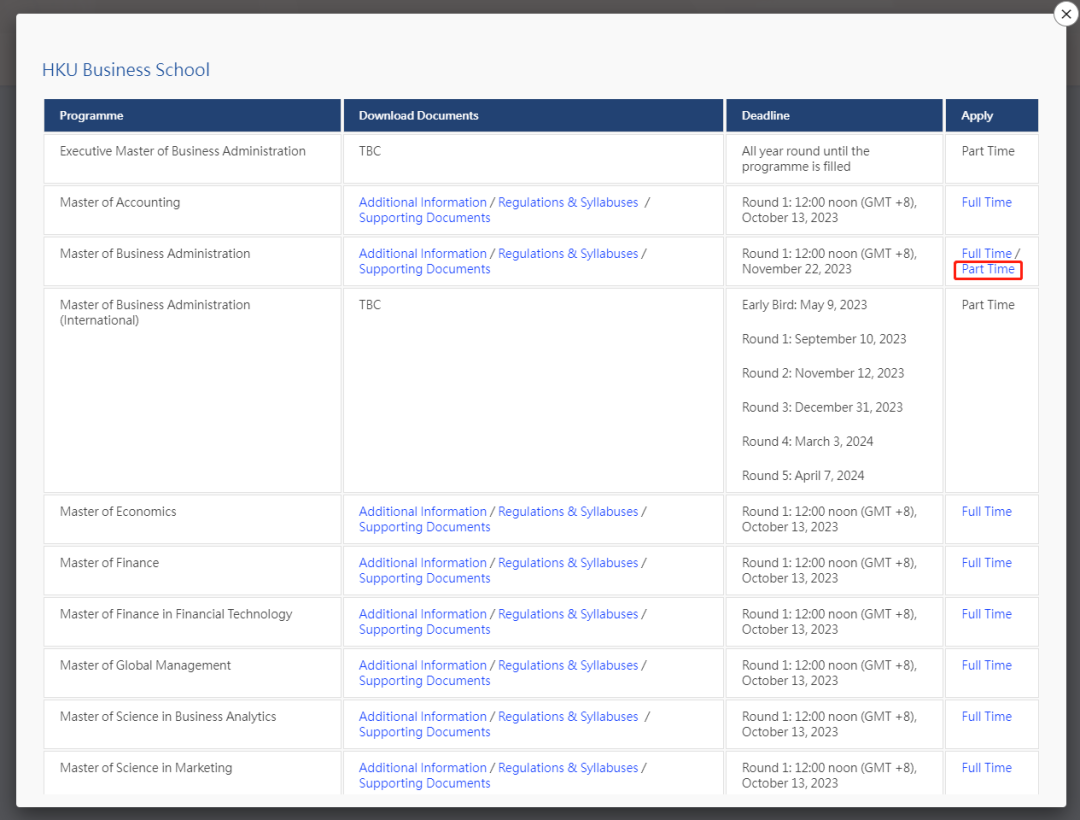Select Executive Master of Business Administration programme name
Image resolution: width=1080 pixels, height=820 pixels.
point(183,151)
